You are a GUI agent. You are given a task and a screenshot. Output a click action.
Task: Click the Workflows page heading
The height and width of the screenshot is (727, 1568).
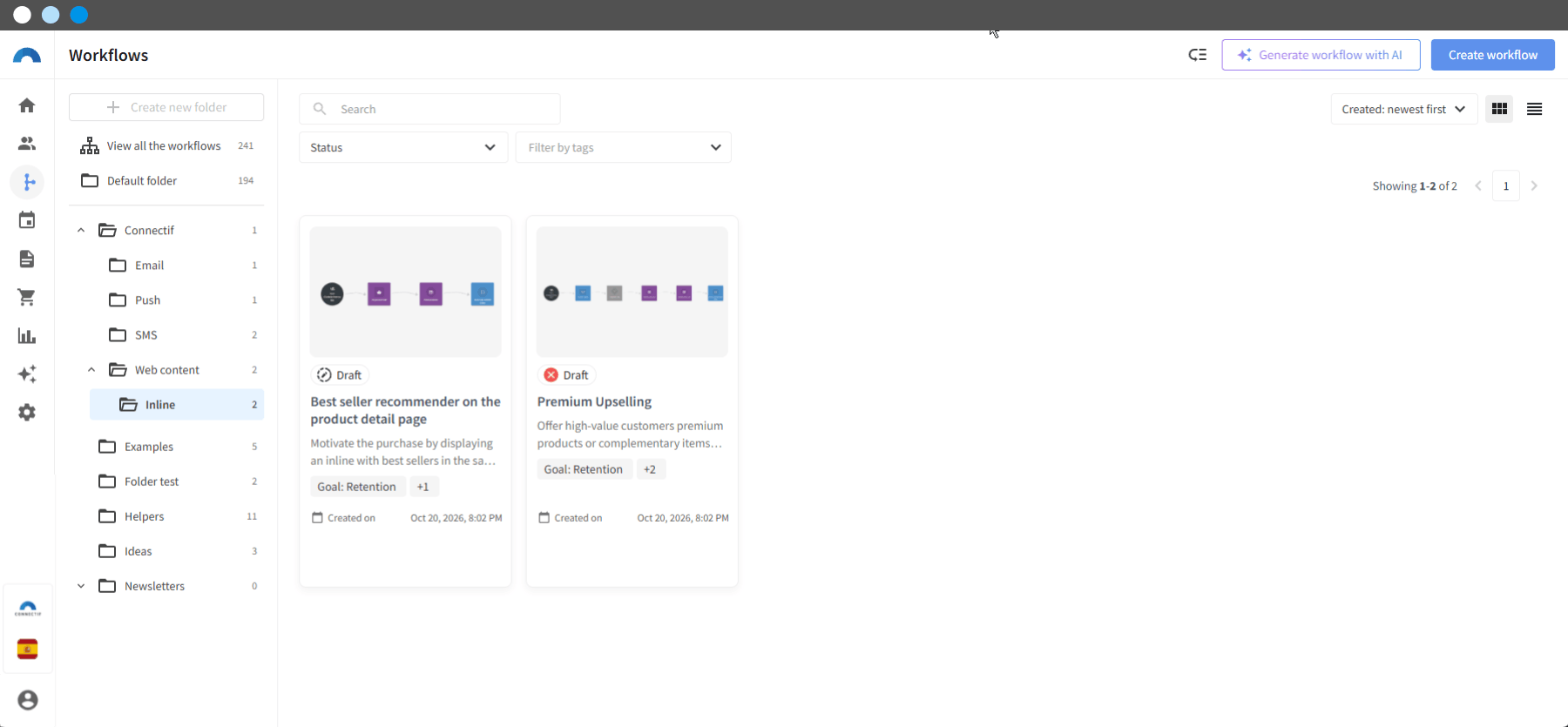click(x=109, y=55)
